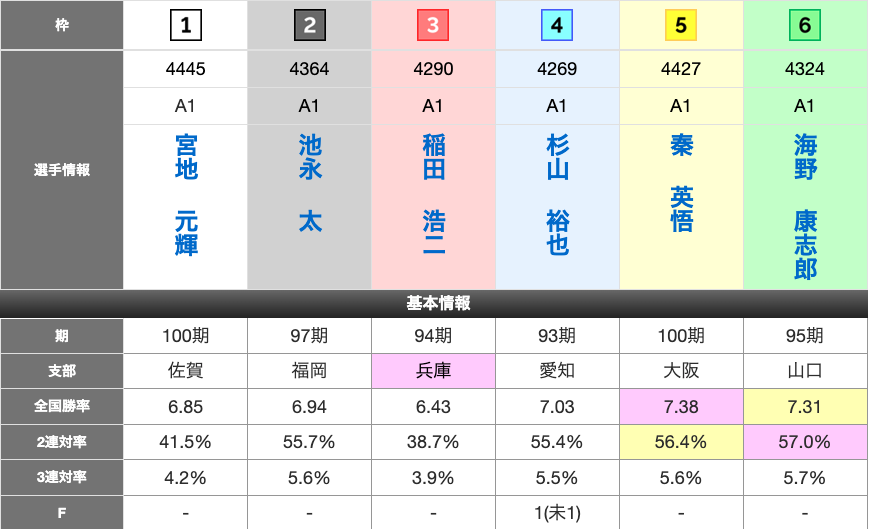Open racer 宮地元輝 profile link

click(186, 196)
